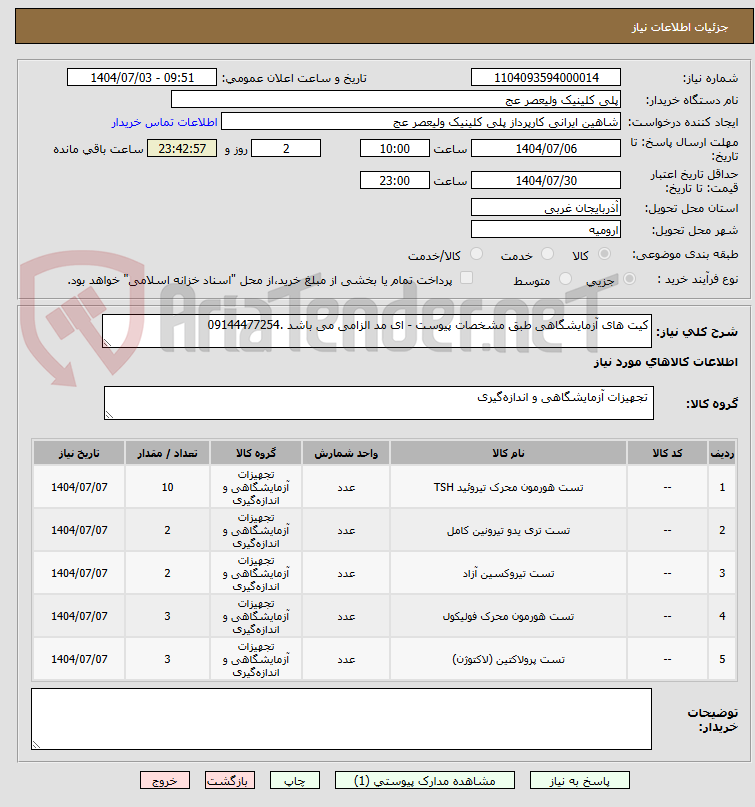Viewport: 755px width, 807px height.
Task: Click the buyer notes text area
Action: [x=341, y=719]
